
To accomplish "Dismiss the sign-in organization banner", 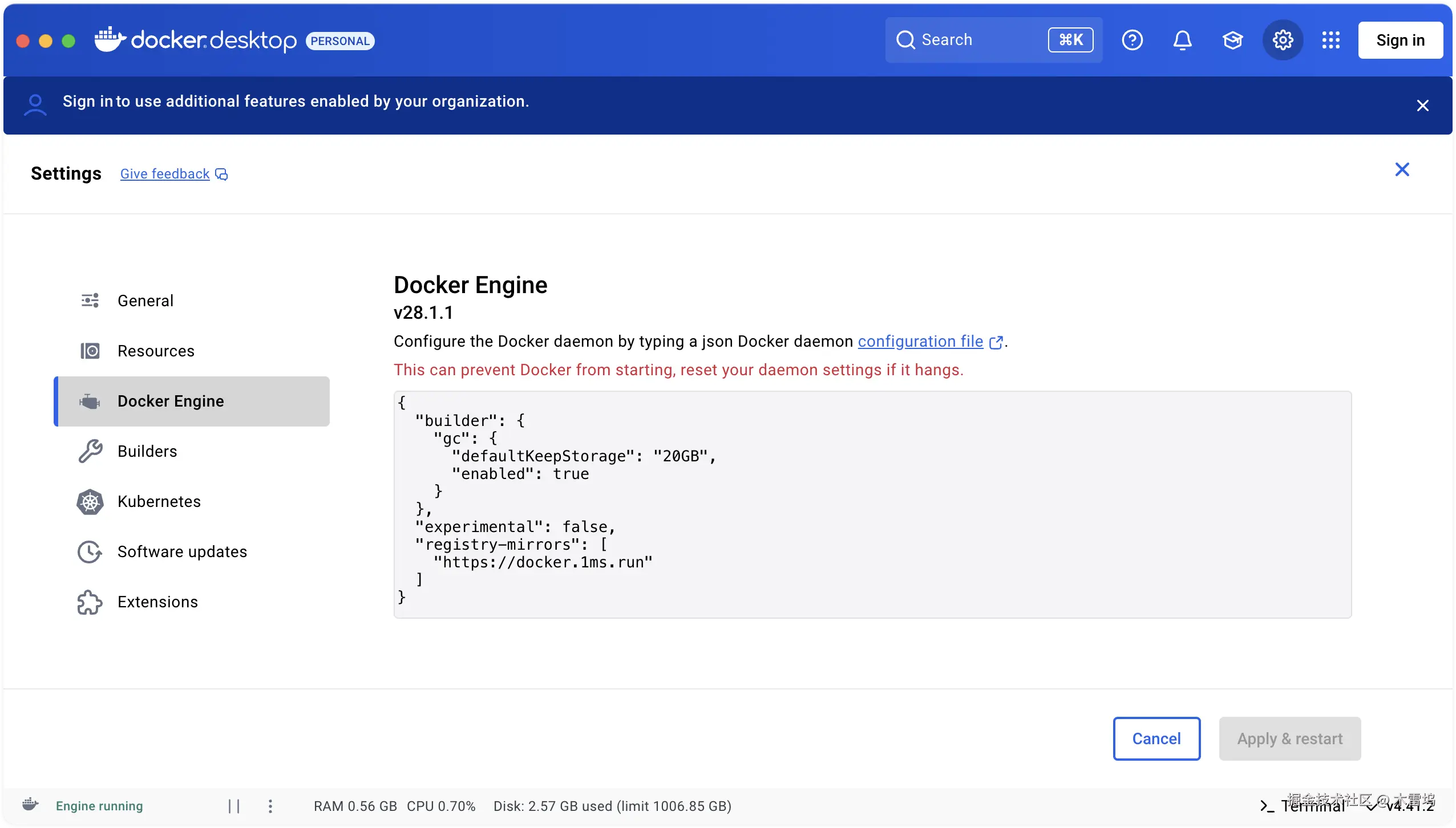I will point(1422,105).
